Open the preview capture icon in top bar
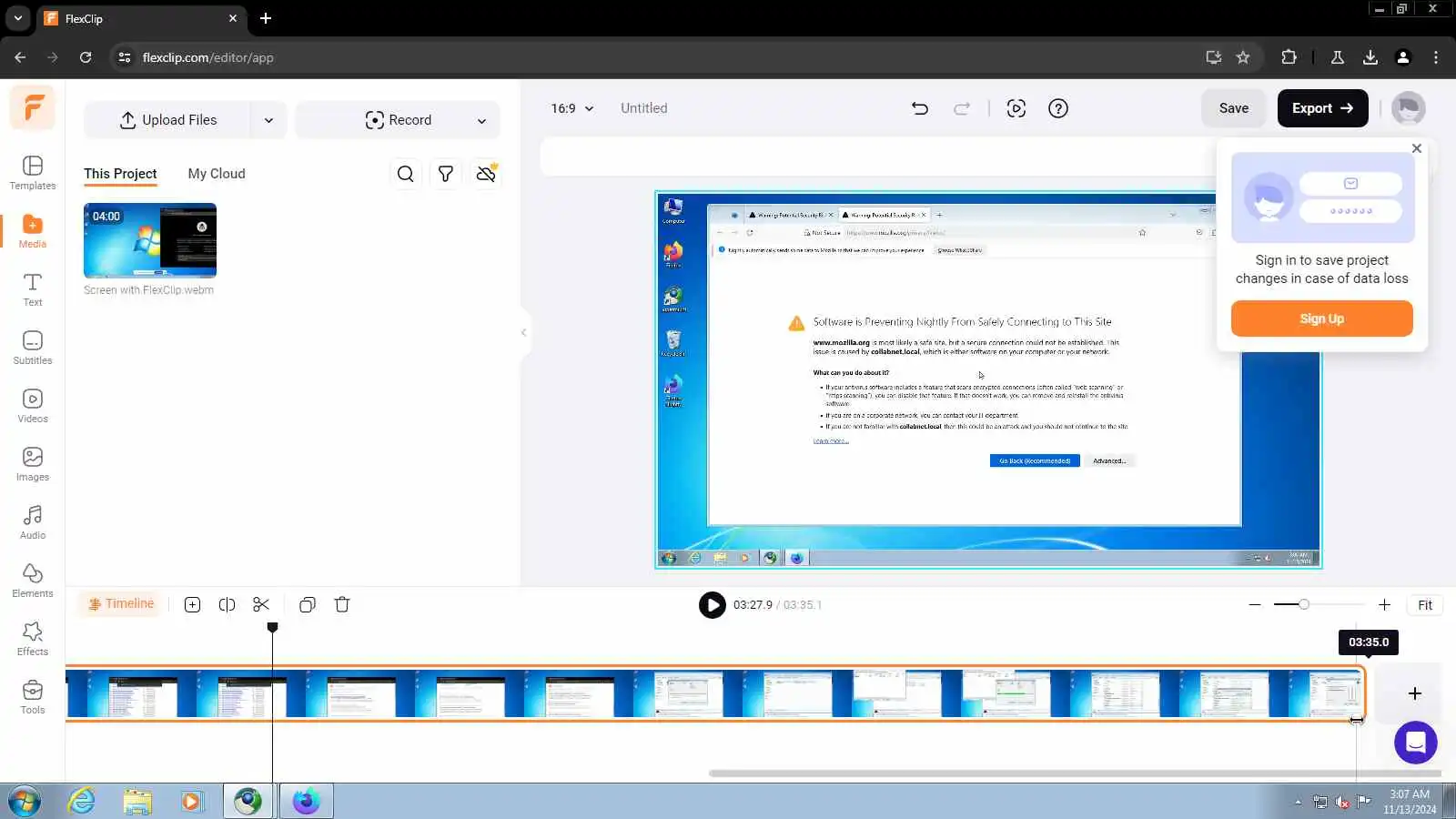Image resolution: width=1456 pixels, height=819 pixels. tap(1016, 108)
